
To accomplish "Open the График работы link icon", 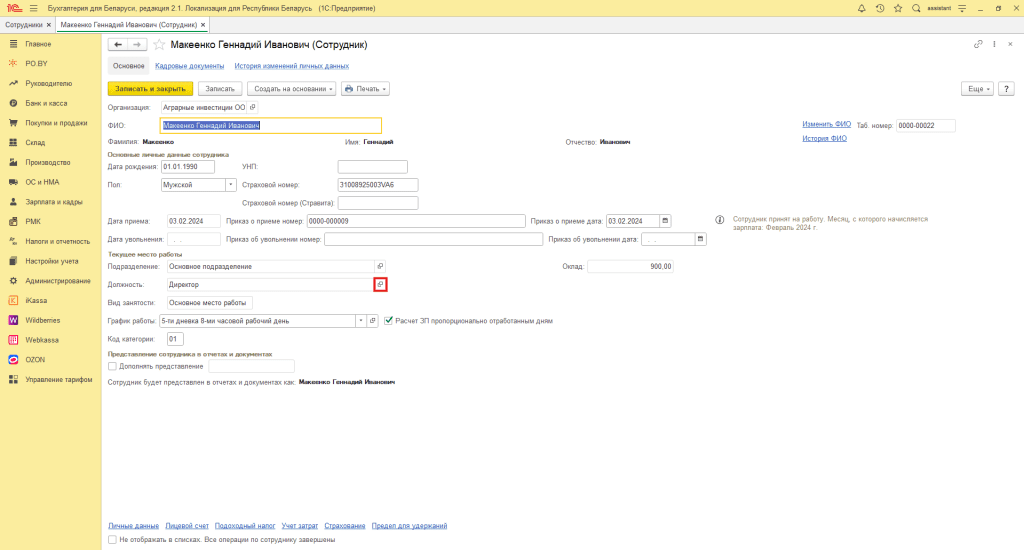I will [x=372, y=321].
